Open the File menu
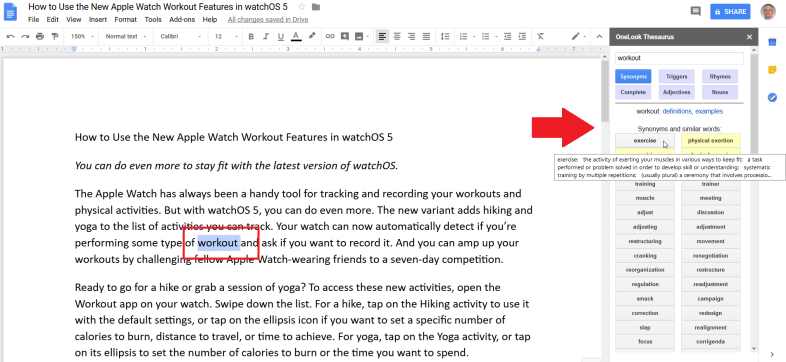The width and height of the screenshot is (786, 362). (x=34, y=20)
